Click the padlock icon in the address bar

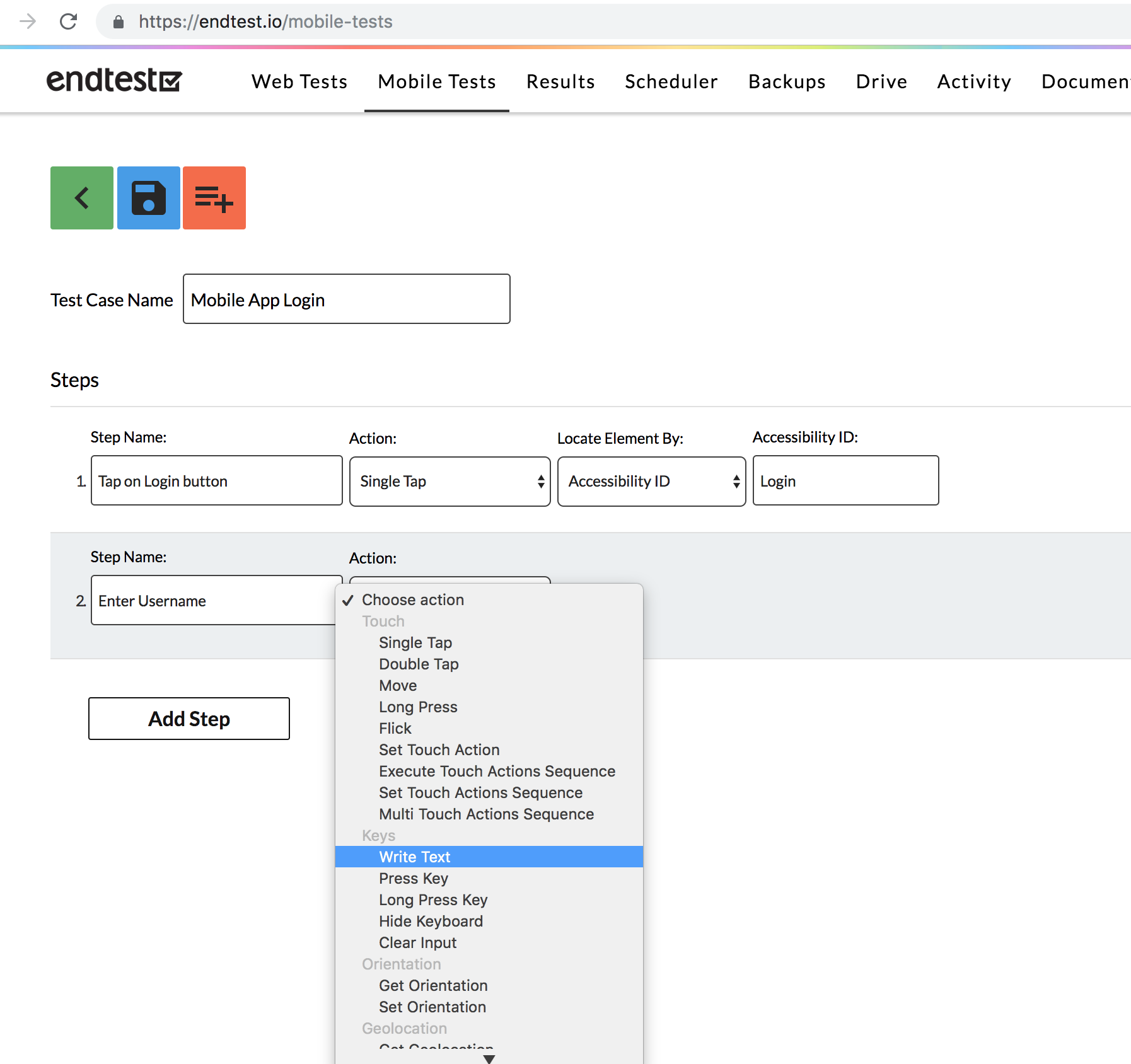[117, 21]
